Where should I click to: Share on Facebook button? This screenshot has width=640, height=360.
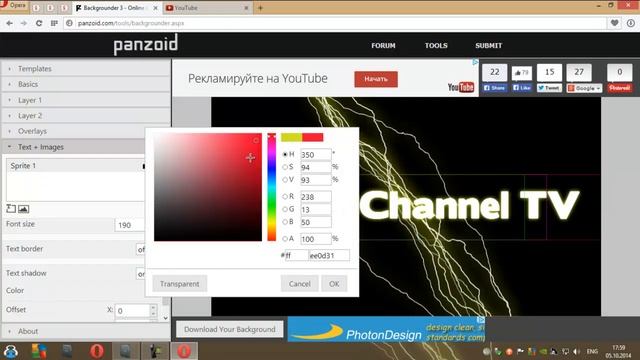(x=495, y=88)
